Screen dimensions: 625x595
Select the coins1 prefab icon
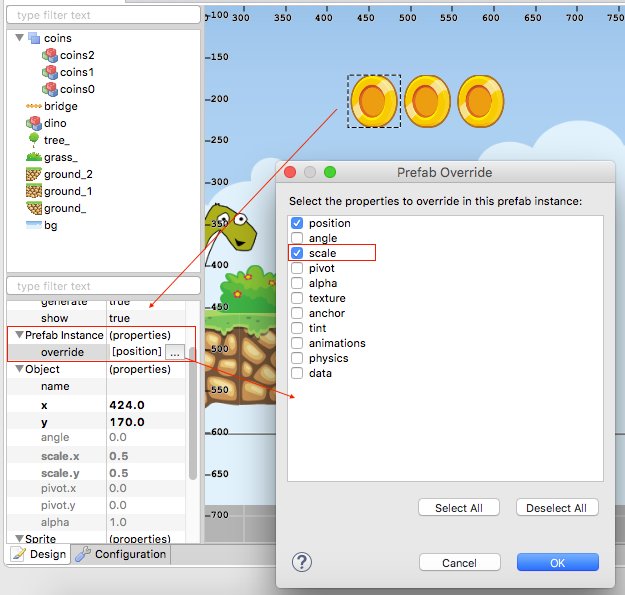(x=50, y=73)
